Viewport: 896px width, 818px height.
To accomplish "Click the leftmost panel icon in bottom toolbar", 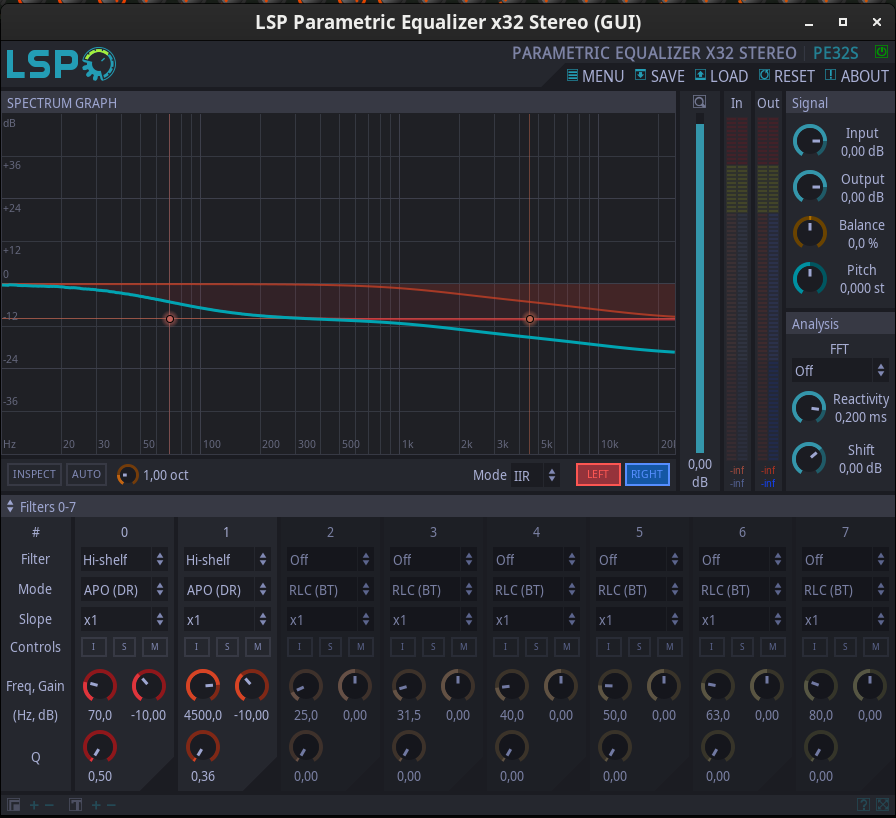I will [x=13, y=804].
